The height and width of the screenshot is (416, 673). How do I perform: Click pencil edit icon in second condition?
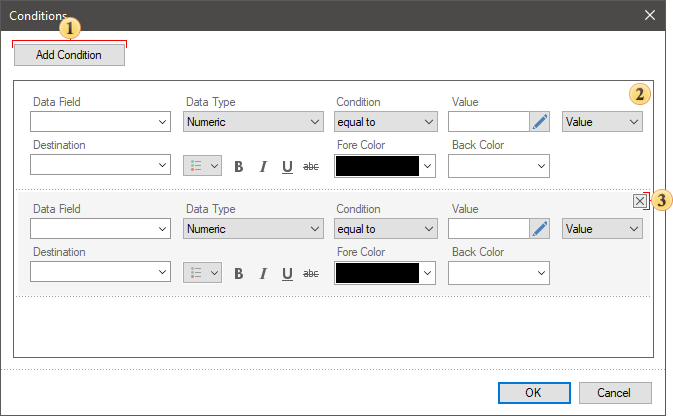click(540, 229)
